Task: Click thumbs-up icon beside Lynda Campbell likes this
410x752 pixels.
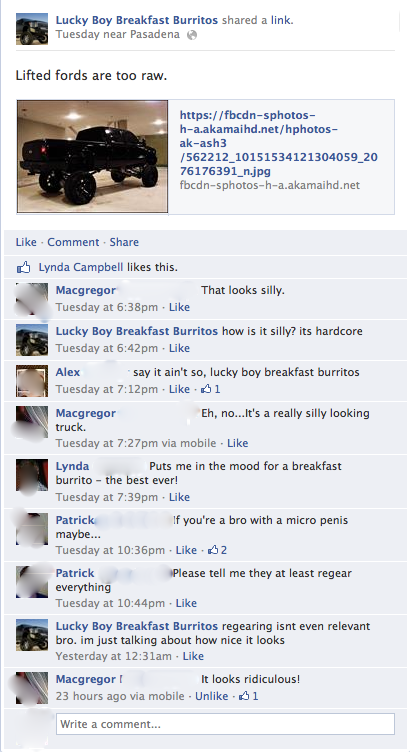Action: pyautogui.click(x=24, y=268)
